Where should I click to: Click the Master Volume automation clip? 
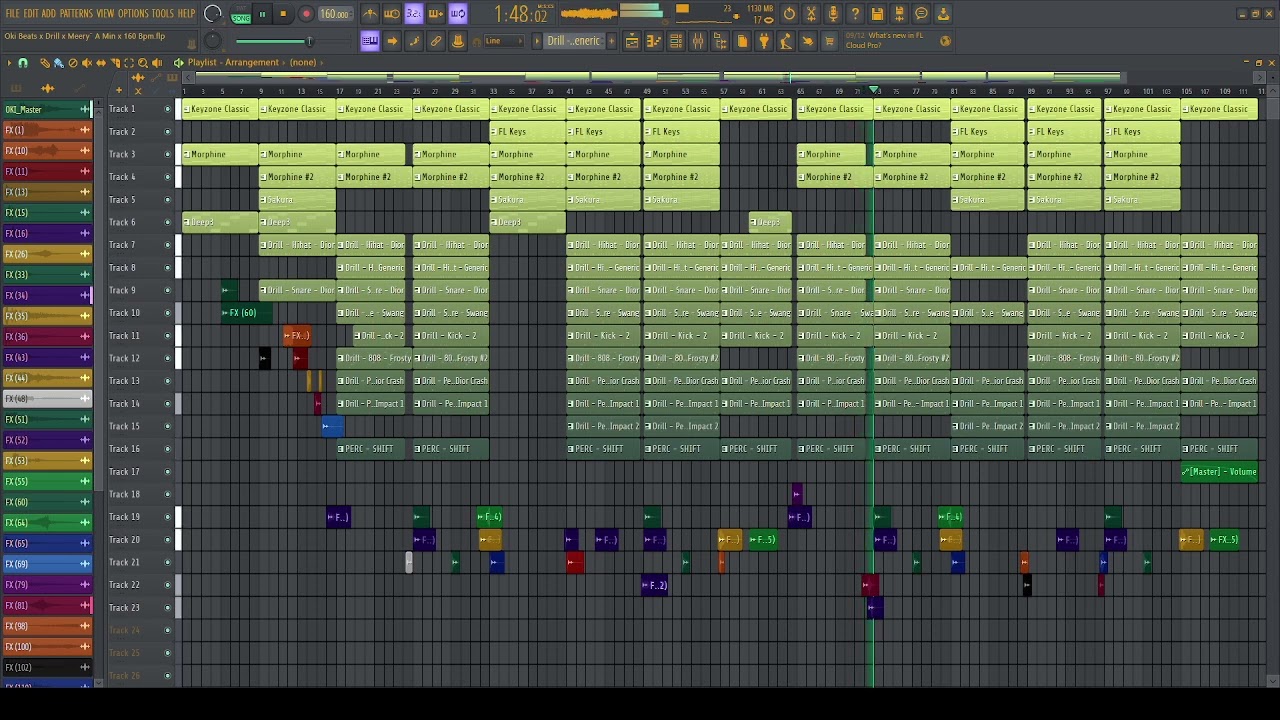point(1219,472)
